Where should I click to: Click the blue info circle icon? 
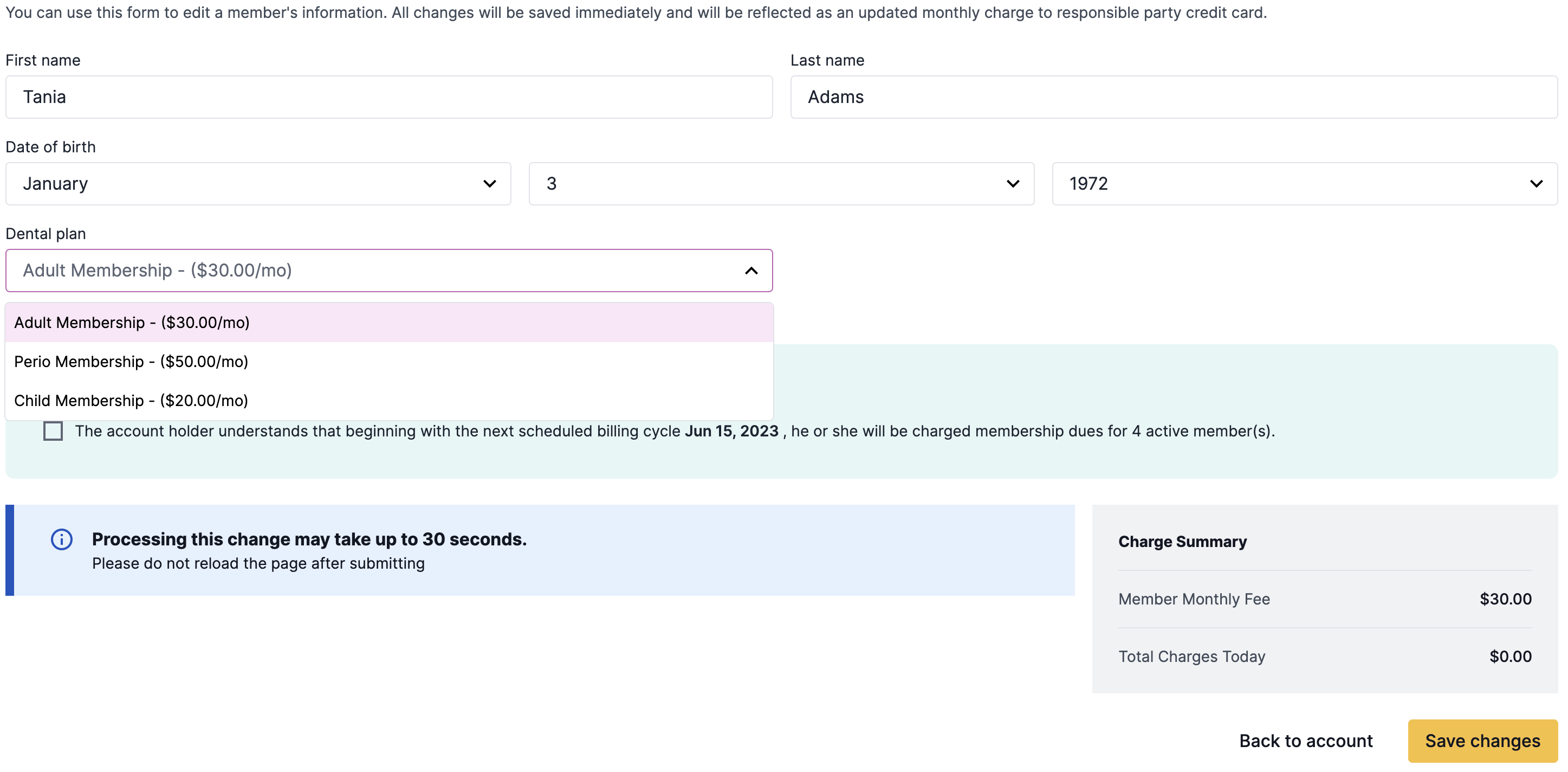[61, 539]
